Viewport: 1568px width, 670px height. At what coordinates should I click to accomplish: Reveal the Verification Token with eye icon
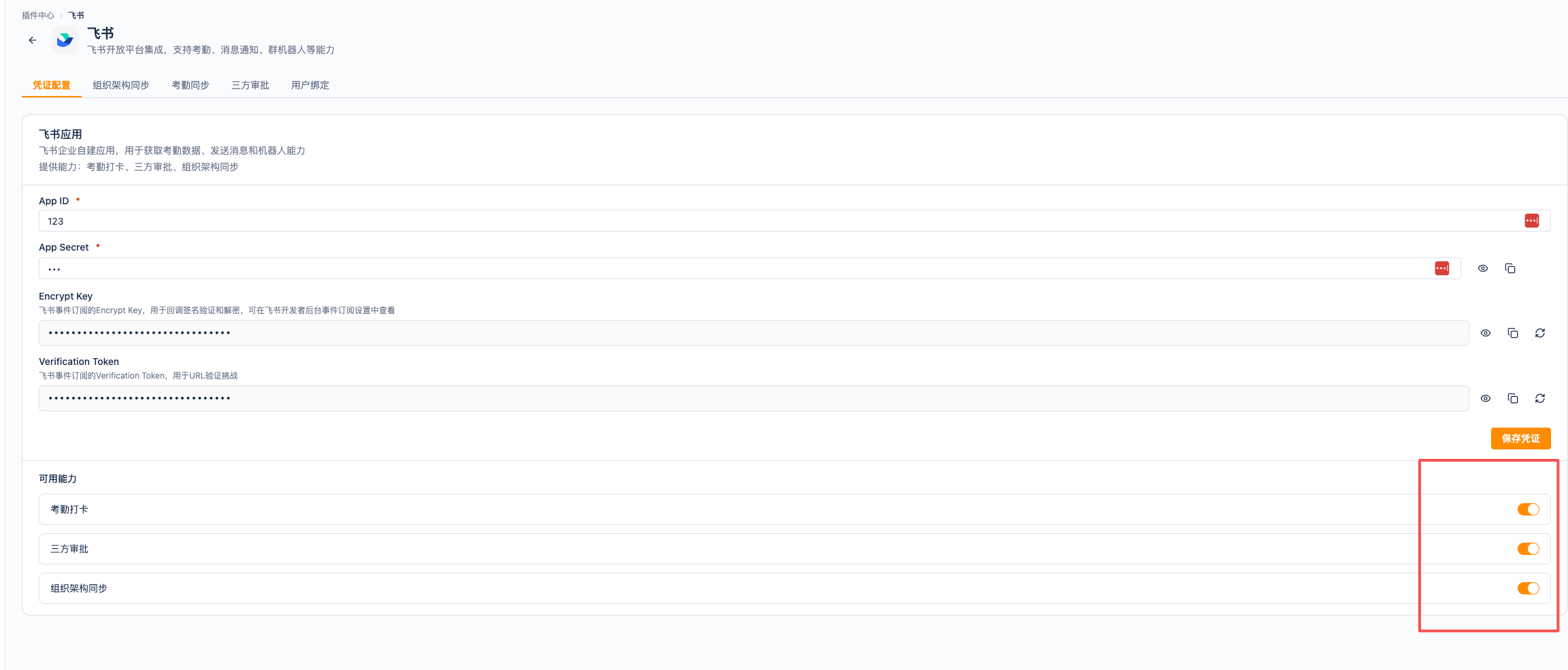click(1485, 398)
